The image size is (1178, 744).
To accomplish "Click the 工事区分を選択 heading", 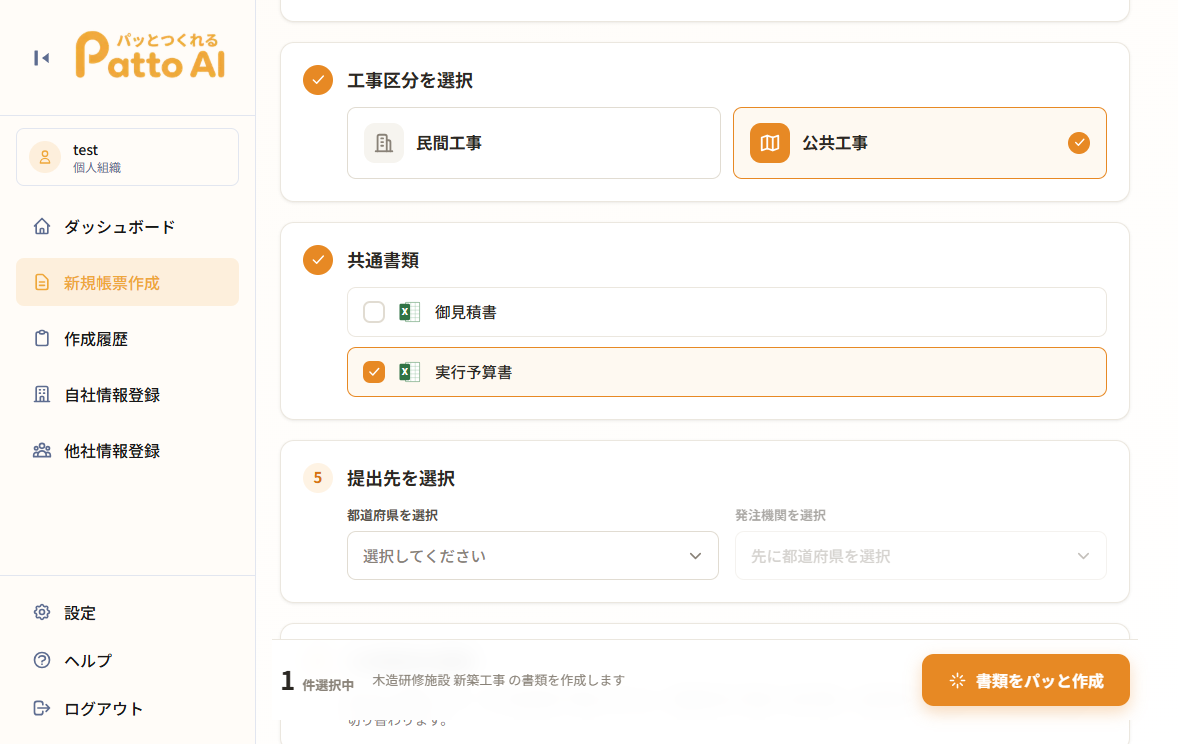I will point(409,80).
